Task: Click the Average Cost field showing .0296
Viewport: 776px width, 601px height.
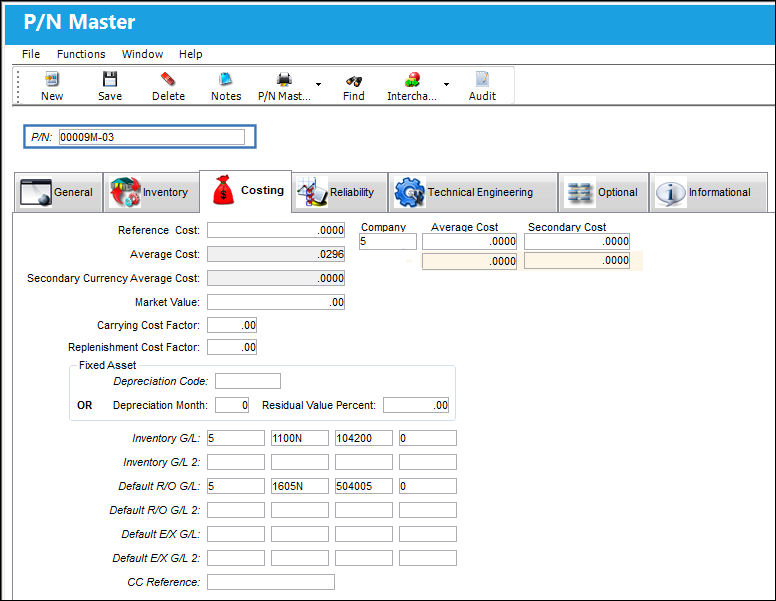Action: 276,254
